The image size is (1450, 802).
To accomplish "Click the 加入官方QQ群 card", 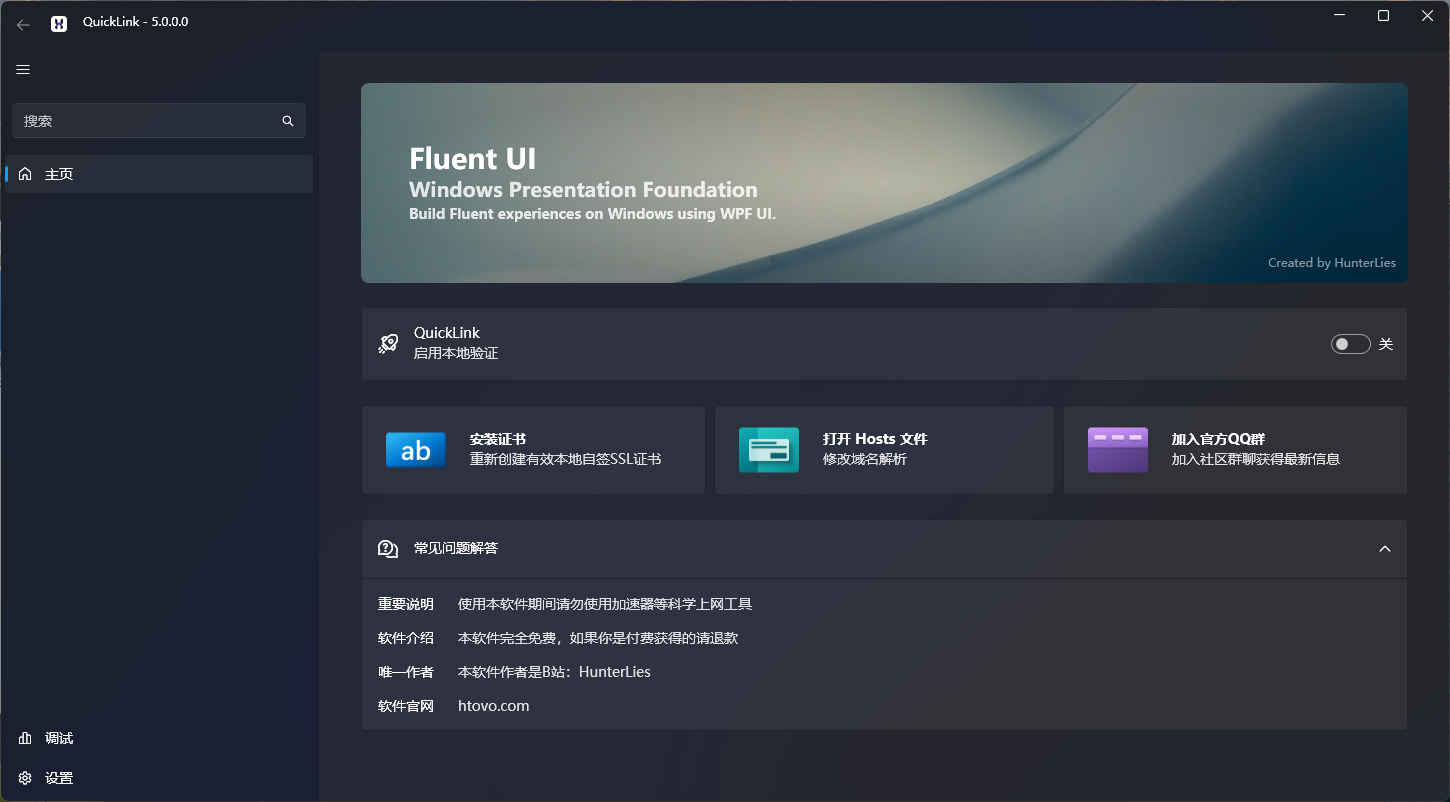I will click(x=1235, y=450).
